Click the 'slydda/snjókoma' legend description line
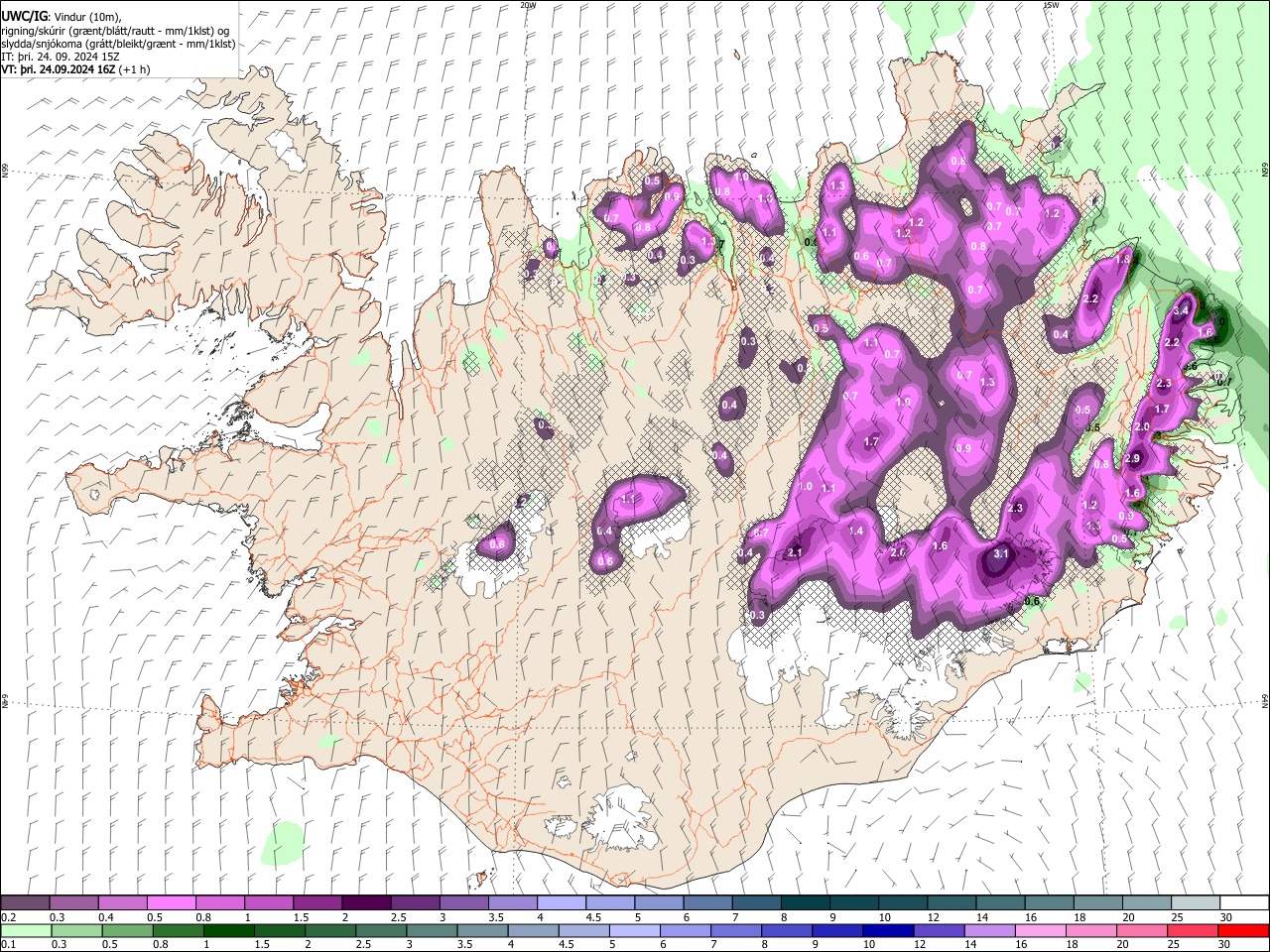This screenshot has height=952, width=1270. tap(118, 44)
